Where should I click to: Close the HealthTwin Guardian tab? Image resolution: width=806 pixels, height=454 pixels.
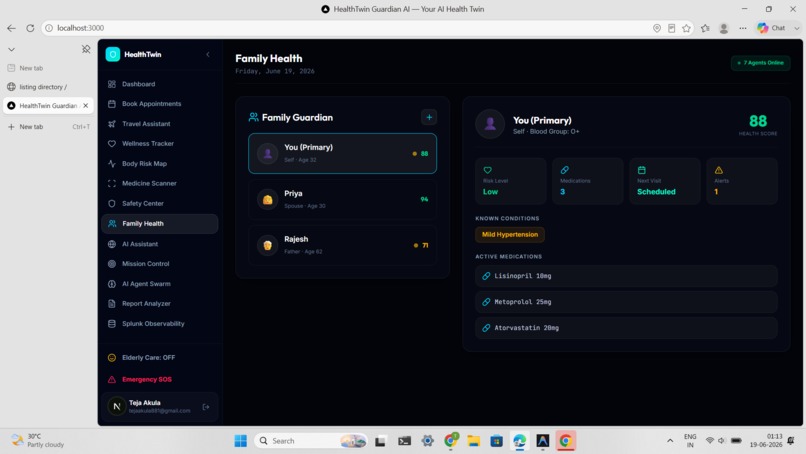click(85, 105)
